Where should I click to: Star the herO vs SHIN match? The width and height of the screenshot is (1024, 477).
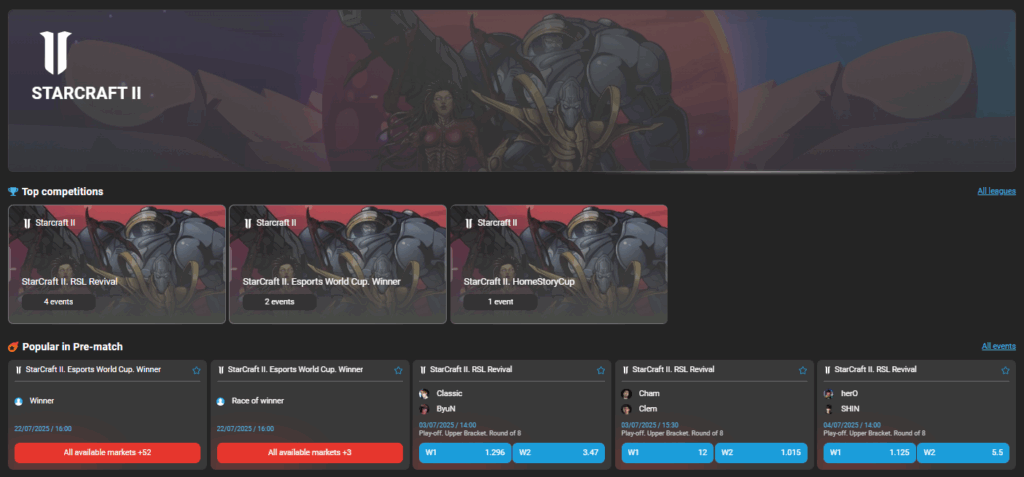[x=1005, y=370]
